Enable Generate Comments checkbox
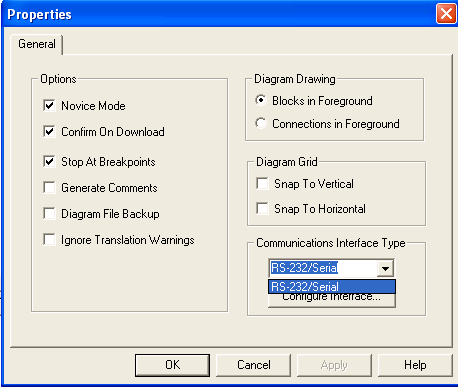458x387 pixels. 49,188
